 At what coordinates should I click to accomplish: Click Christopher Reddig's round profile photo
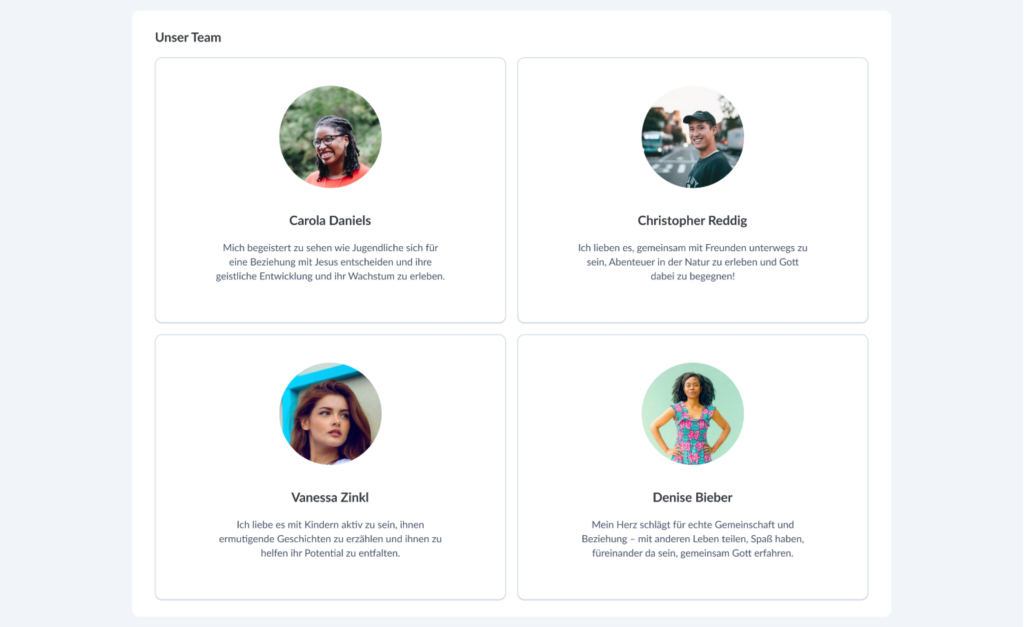coord(693,137)
